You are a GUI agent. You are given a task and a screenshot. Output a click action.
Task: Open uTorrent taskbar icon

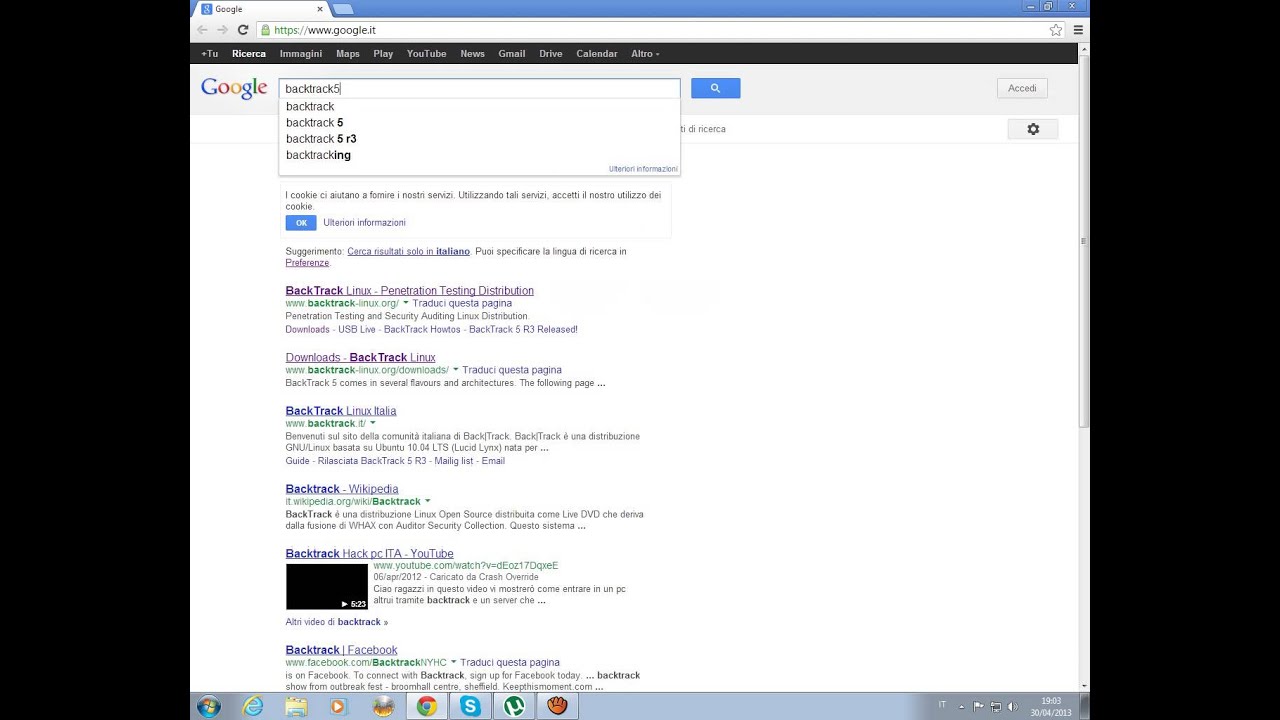514,706
